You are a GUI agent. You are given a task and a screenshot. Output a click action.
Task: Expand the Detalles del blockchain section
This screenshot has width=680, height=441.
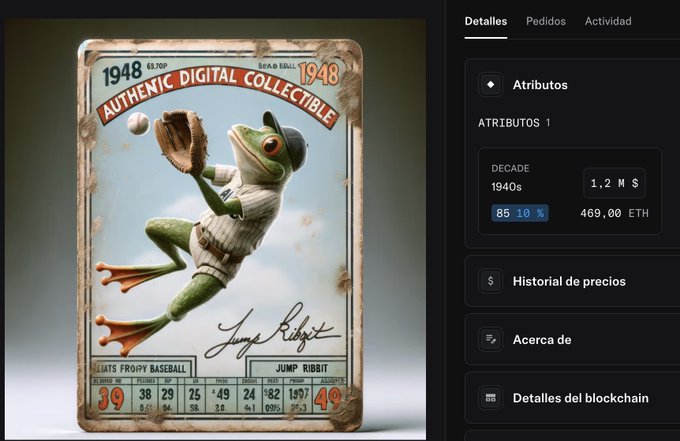pyautogui.click(x=572, y=398)
